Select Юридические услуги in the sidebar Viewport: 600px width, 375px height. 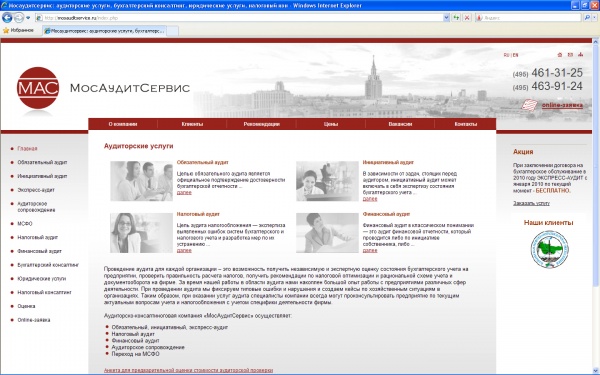pos(42,279)
